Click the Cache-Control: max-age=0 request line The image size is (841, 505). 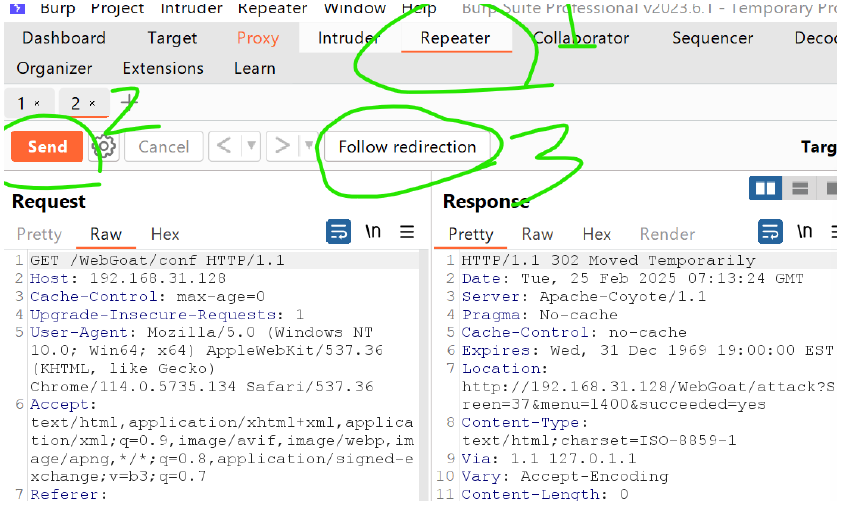coord(147,296)
